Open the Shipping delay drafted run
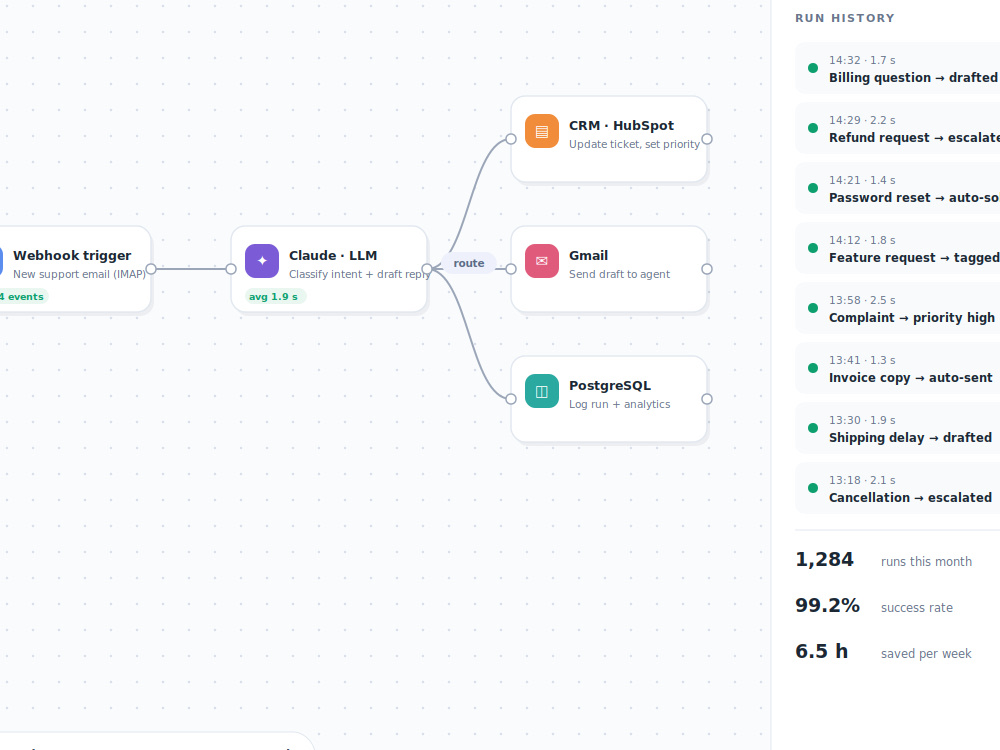Viewport: 1000px width, 750px height. (x=897, y=428)
